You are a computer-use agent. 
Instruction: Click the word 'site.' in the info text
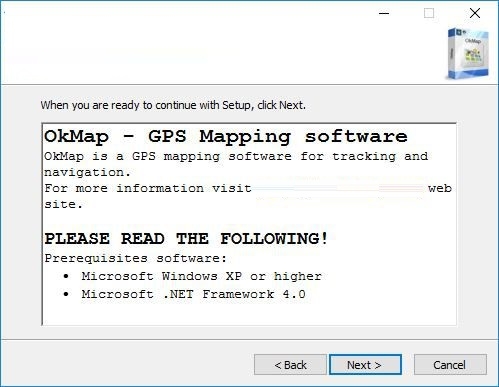[x=63, y=204]
